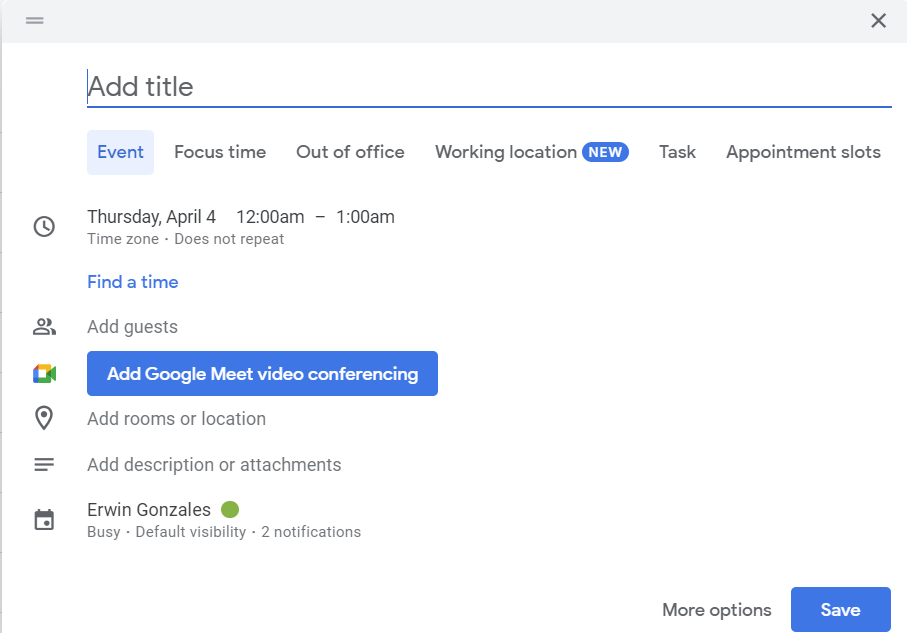907x633 pixels.
Task: Open the Does not repeat option
Action: coord(229,239)
